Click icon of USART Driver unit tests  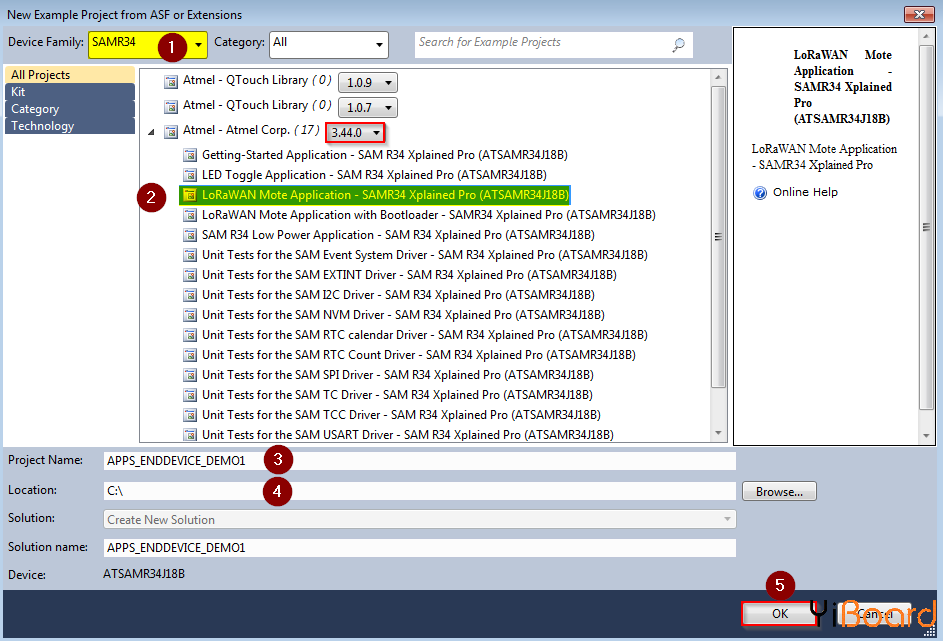tap(190, 434)
